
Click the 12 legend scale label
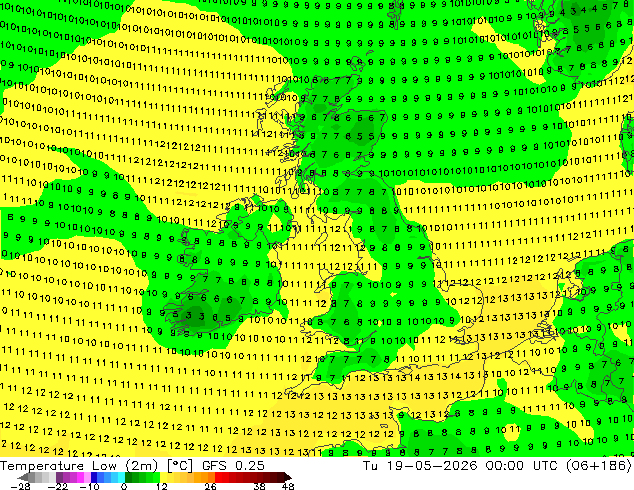pos(162,486)
